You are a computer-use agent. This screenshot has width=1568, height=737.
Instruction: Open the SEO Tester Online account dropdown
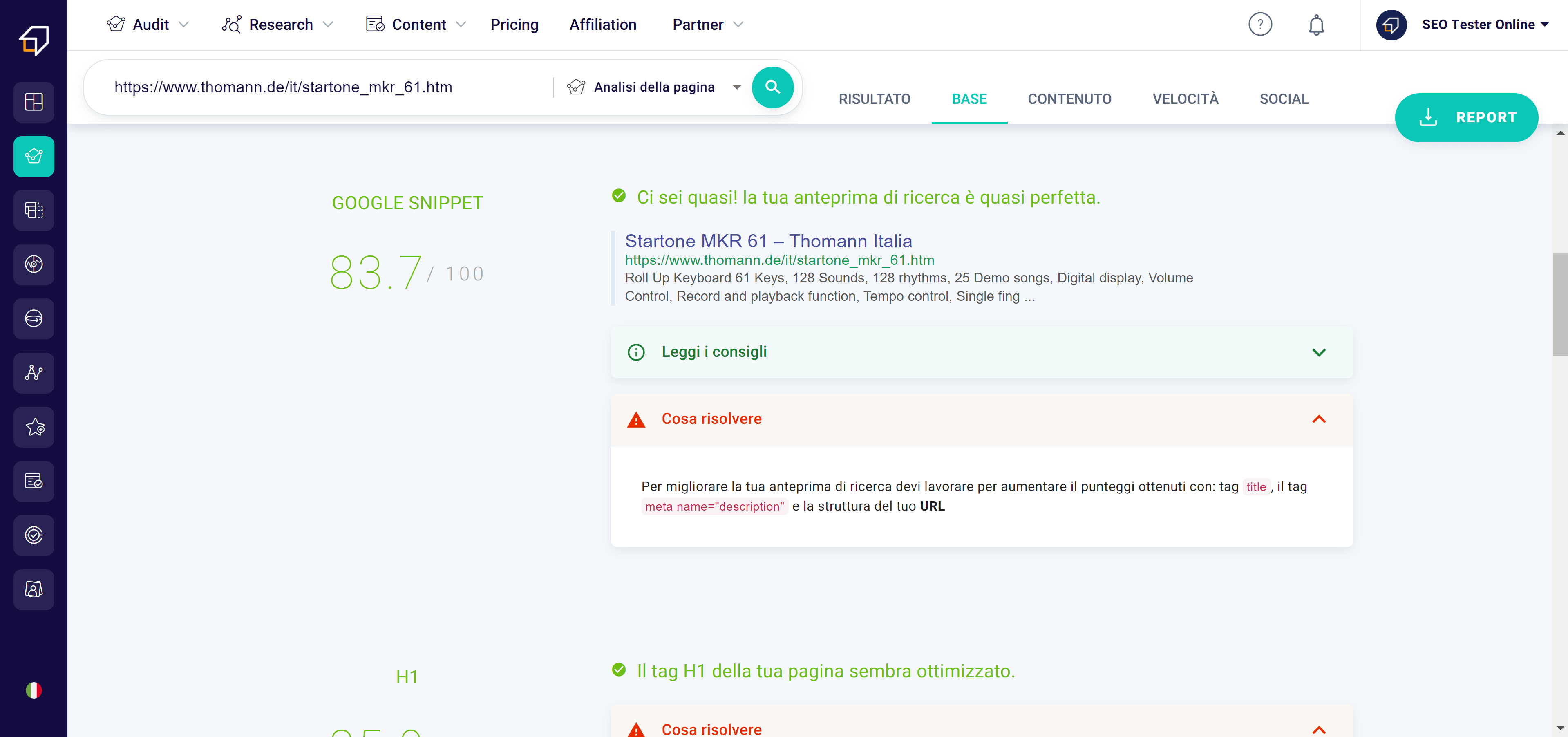1544,25
